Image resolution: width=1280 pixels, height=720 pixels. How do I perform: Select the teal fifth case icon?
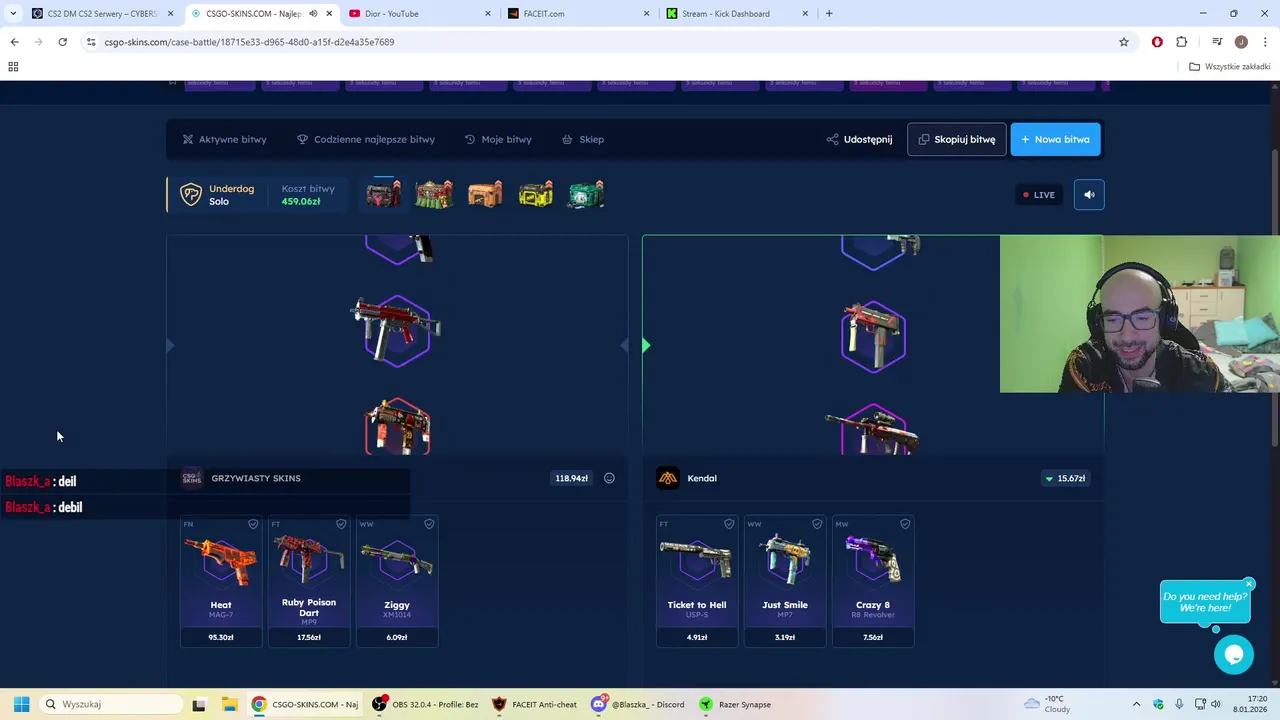coord(586,193)
